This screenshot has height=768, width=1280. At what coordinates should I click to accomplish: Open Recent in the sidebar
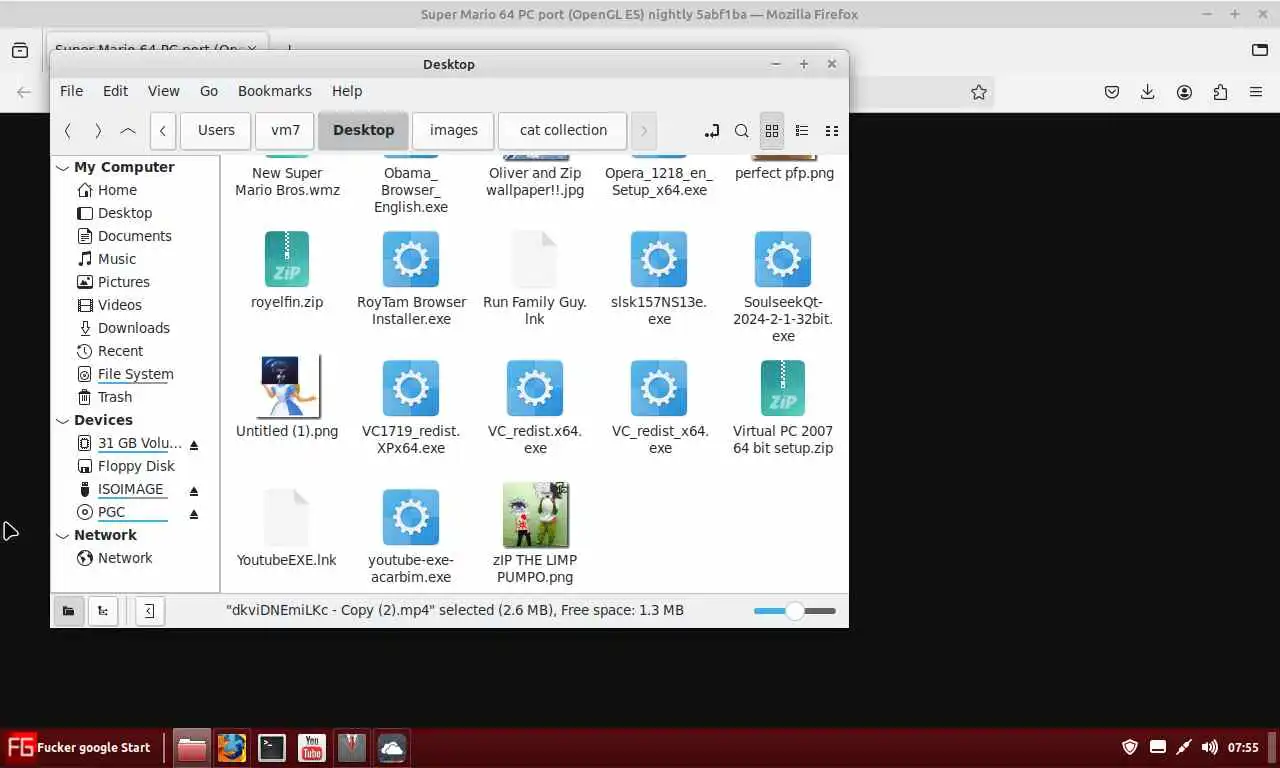(120, 351)
